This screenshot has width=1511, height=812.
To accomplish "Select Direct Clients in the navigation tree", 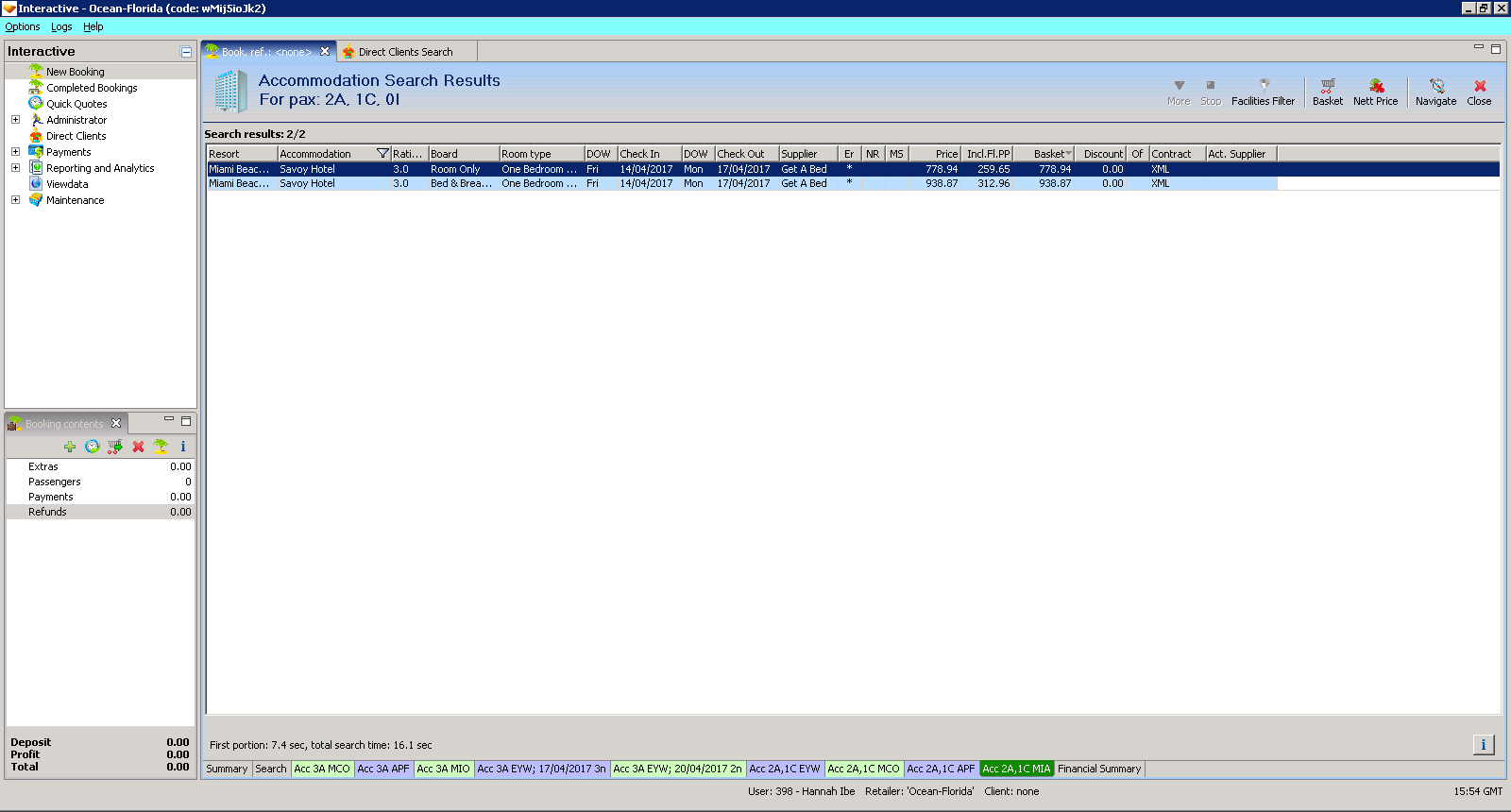I will tap(76, 136).
